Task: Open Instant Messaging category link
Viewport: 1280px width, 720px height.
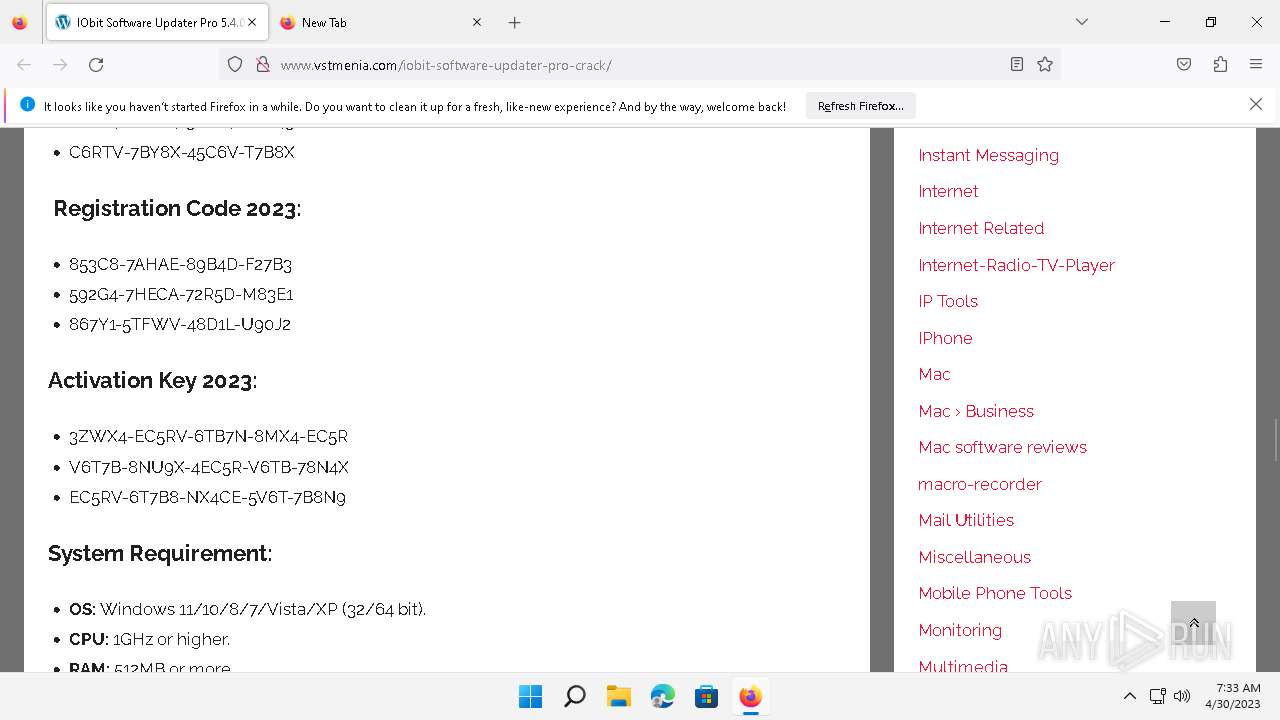Action: tap(988, 155)
